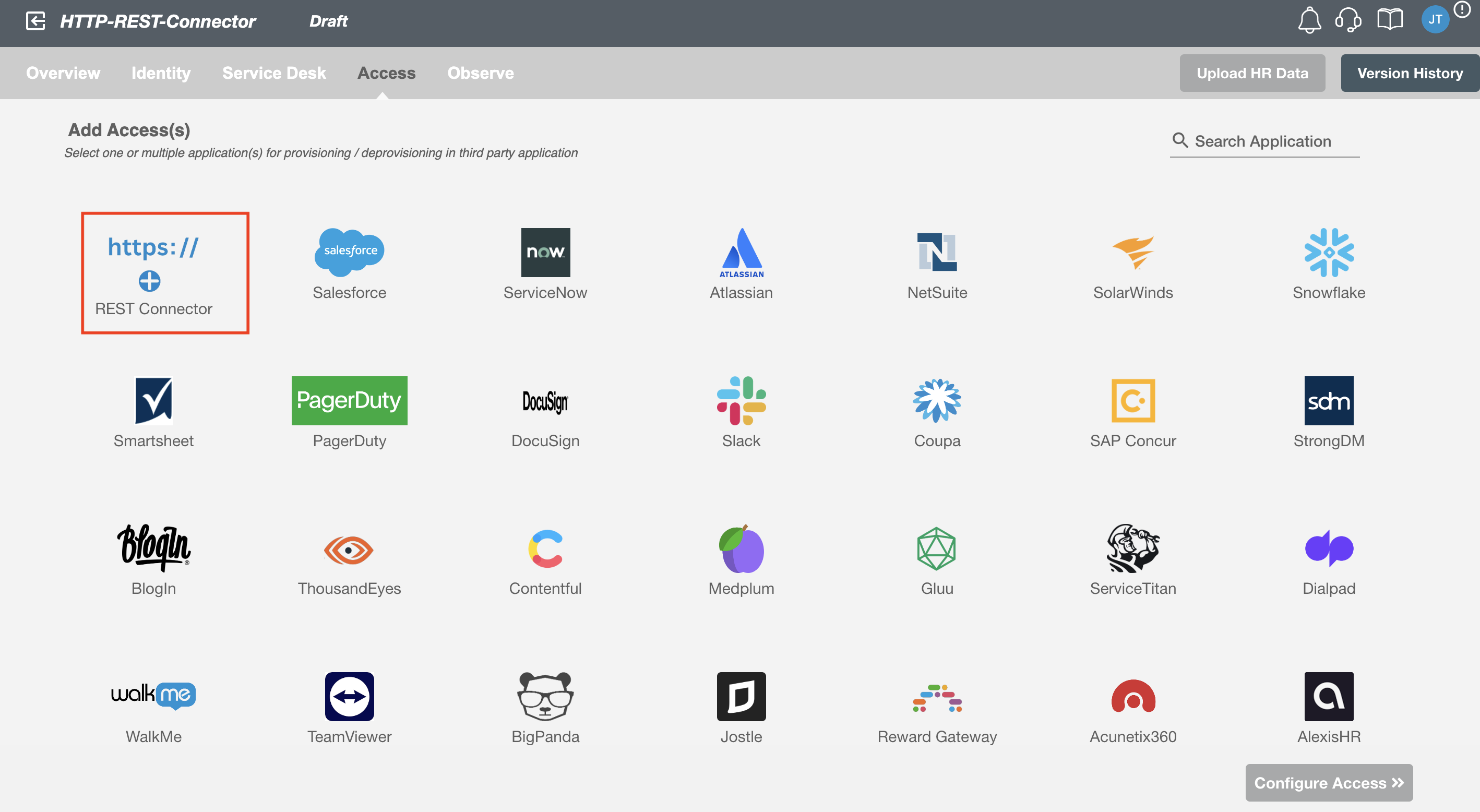Open the support headset icon
This screenshot has width=1480, height=812.
pos(1348,20)
